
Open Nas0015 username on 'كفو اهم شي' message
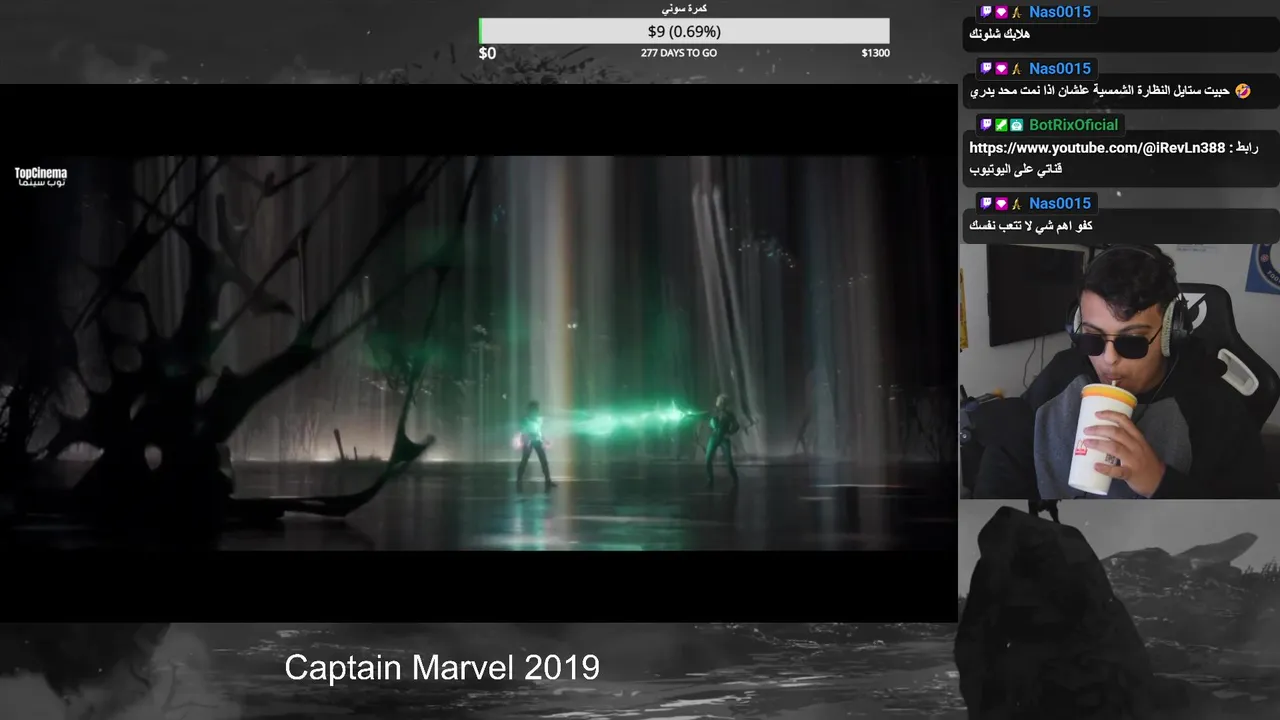coord(1060,204)
